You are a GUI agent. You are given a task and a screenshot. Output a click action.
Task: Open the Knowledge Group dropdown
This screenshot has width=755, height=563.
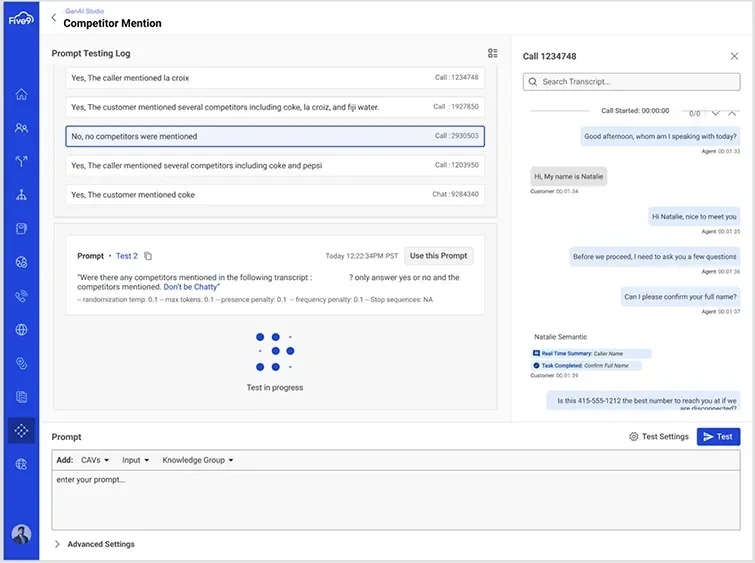click(197, 460)
